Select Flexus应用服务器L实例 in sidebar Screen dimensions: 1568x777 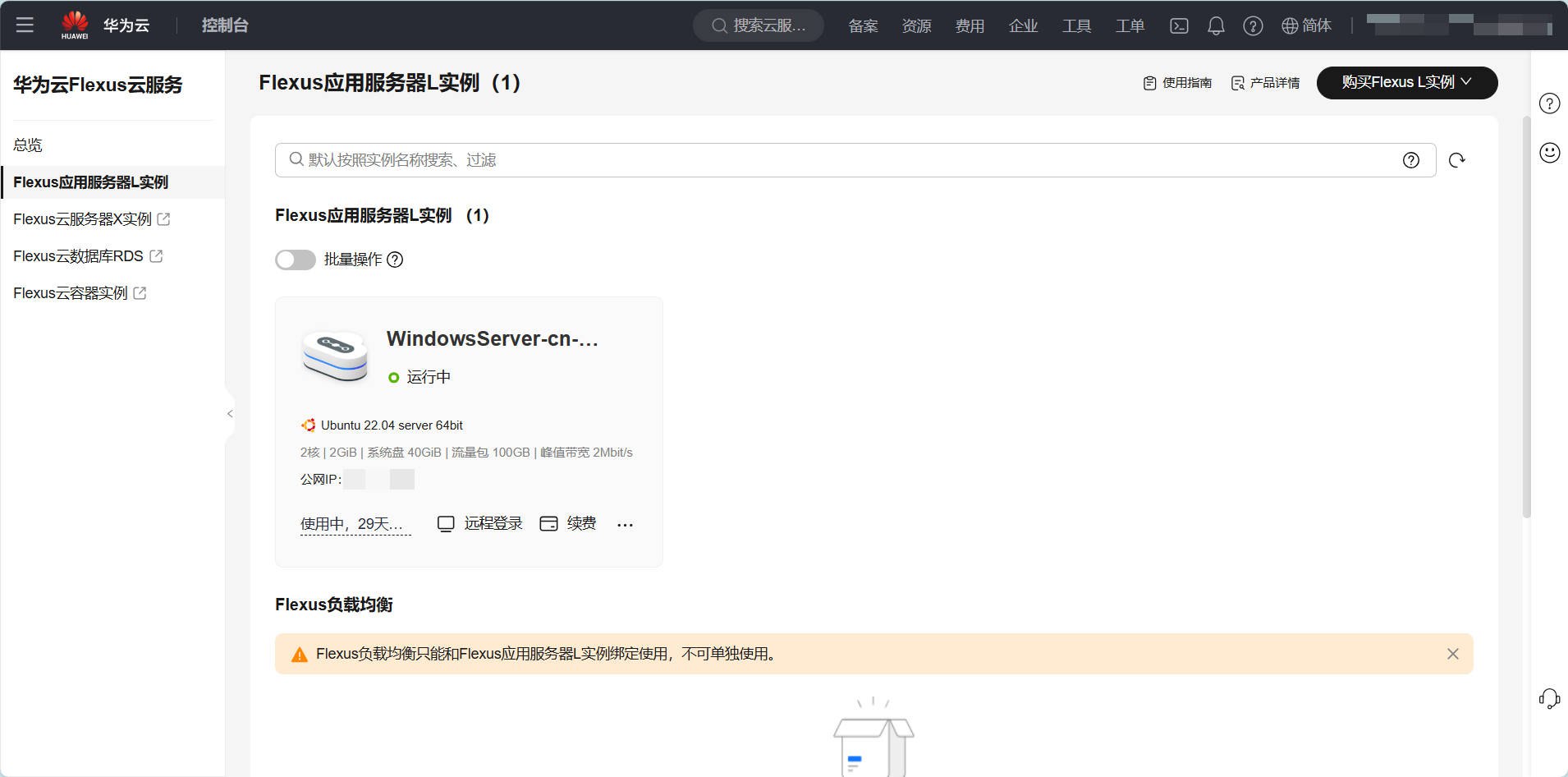click(112, 182)
